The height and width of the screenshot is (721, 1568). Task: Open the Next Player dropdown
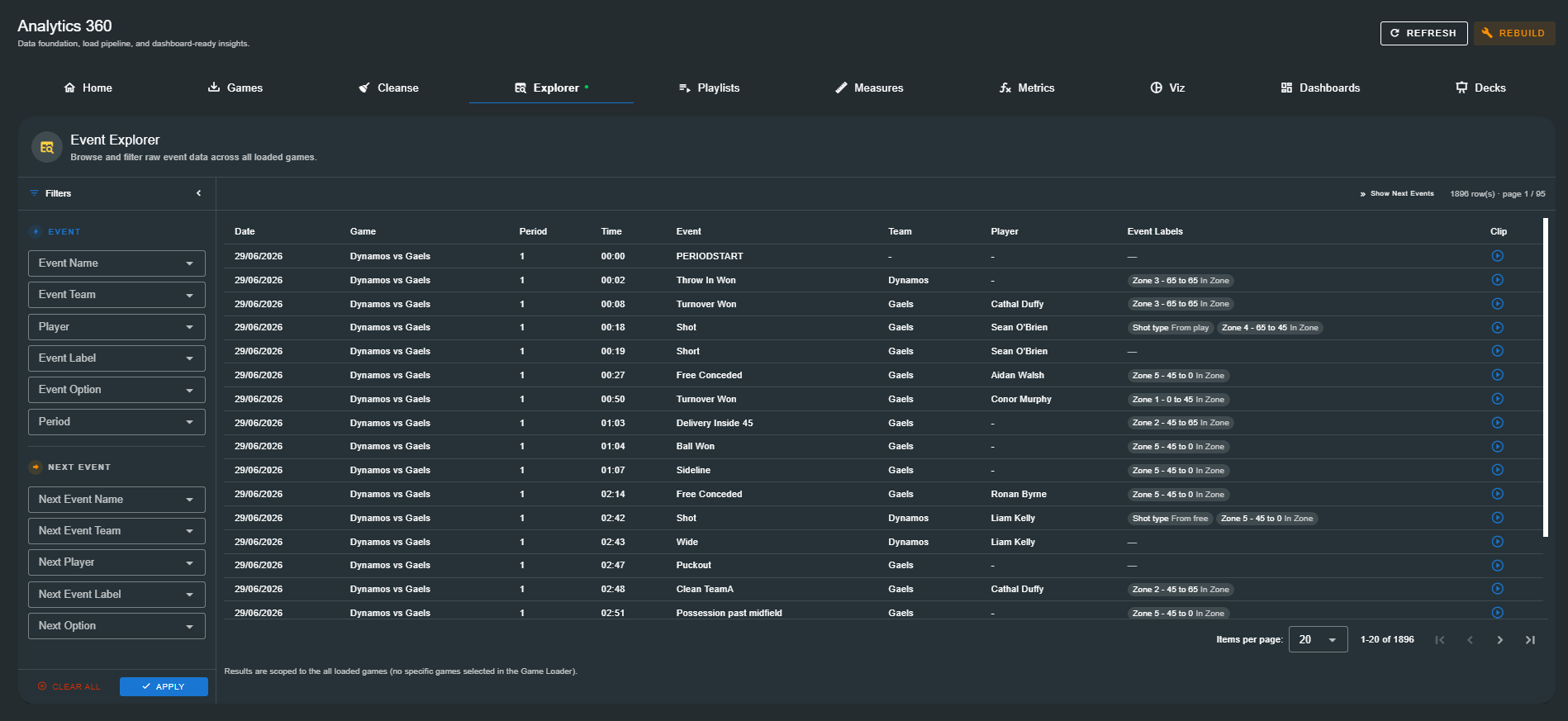coord(116,562)
